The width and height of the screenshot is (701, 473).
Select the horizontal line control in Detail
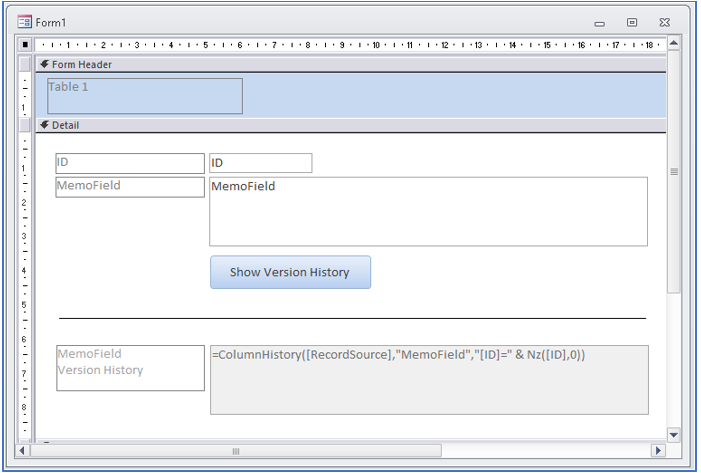click(352, 318)
